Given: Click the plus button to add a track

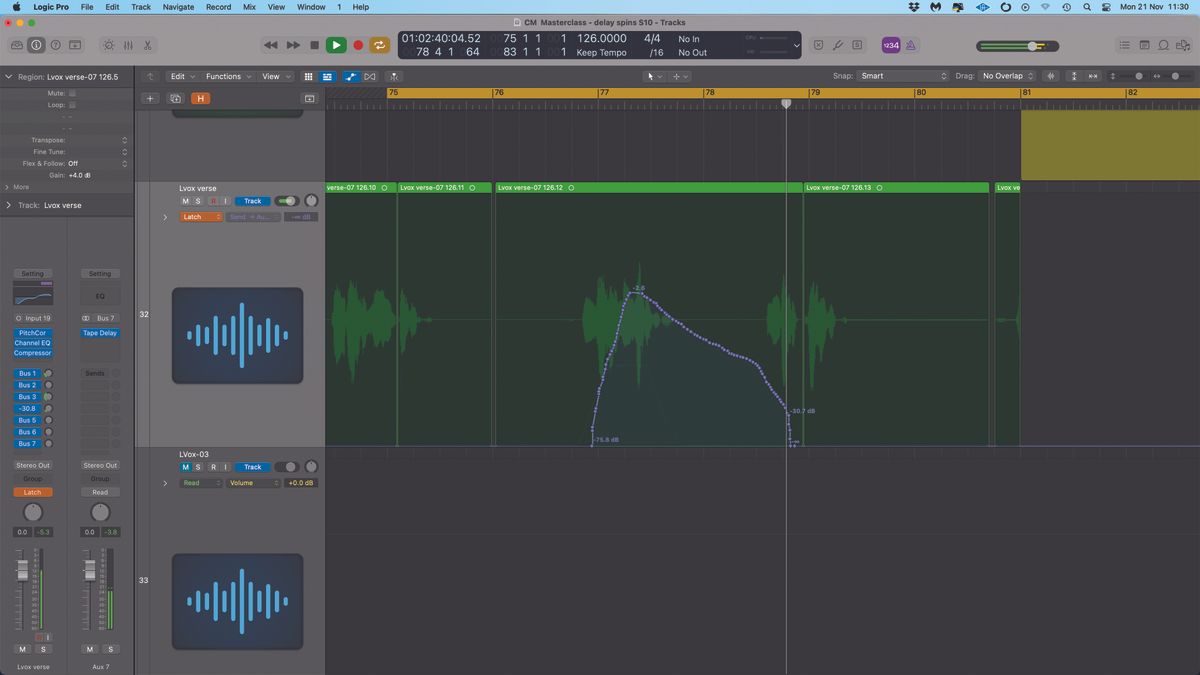Looking at the screenshot, I should 150,98.
